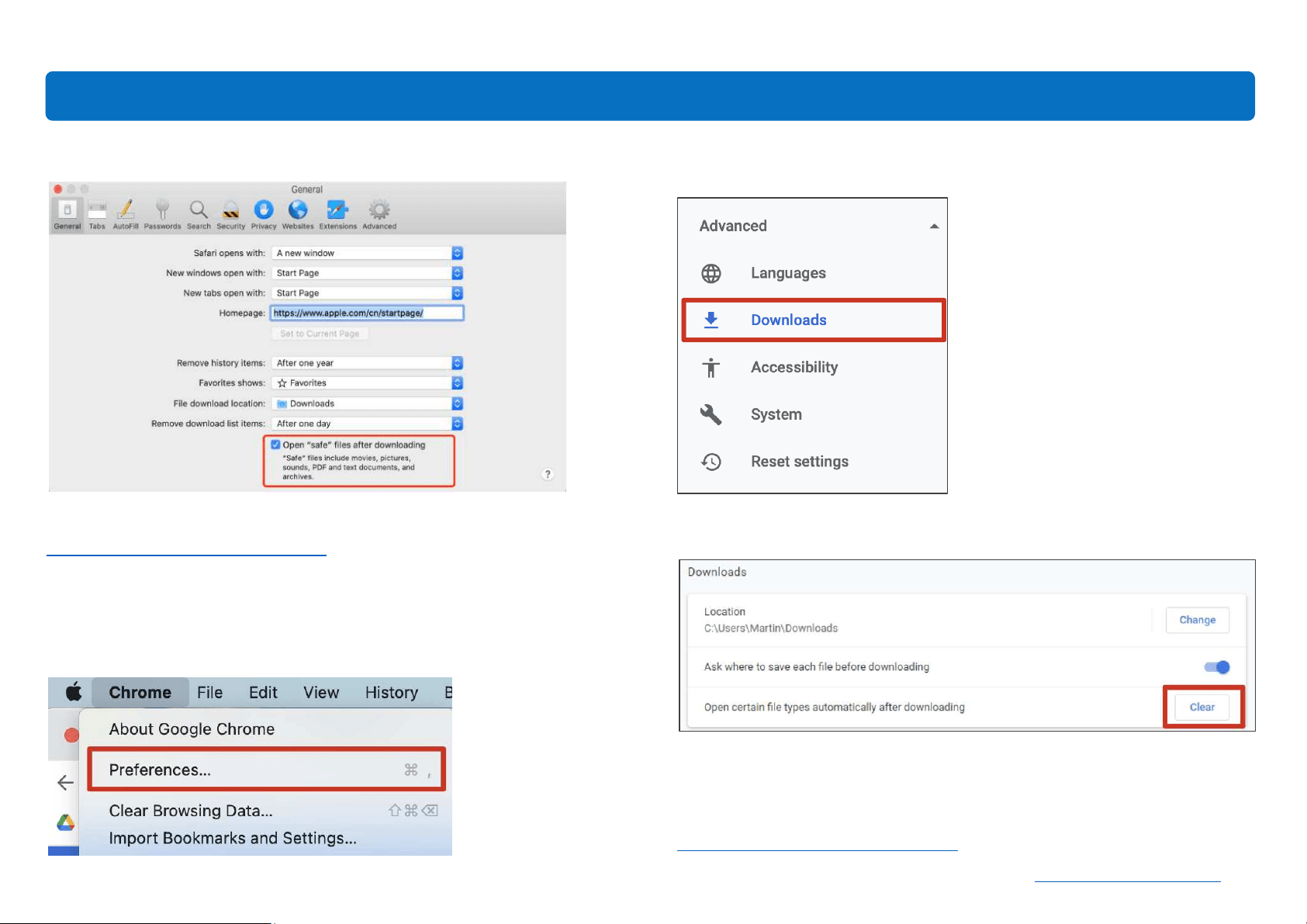Click the red close button in Safari preferences
1307x924 pixels.
pyautogui.click(x=58, y=189)
